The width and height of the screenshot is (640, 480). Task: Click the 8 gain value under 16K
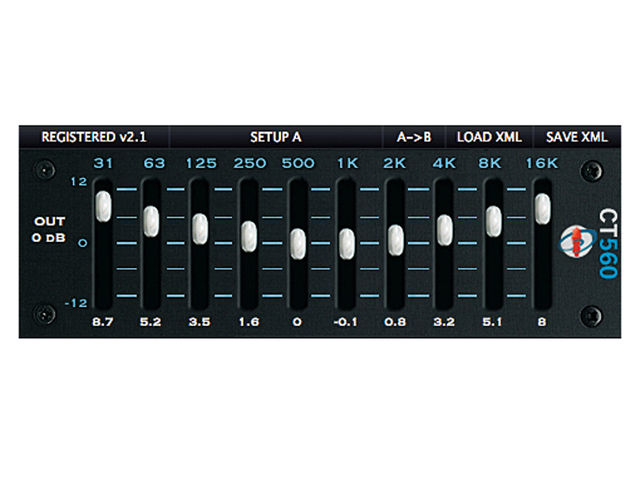pyautogui.click(x=542, y=322)
